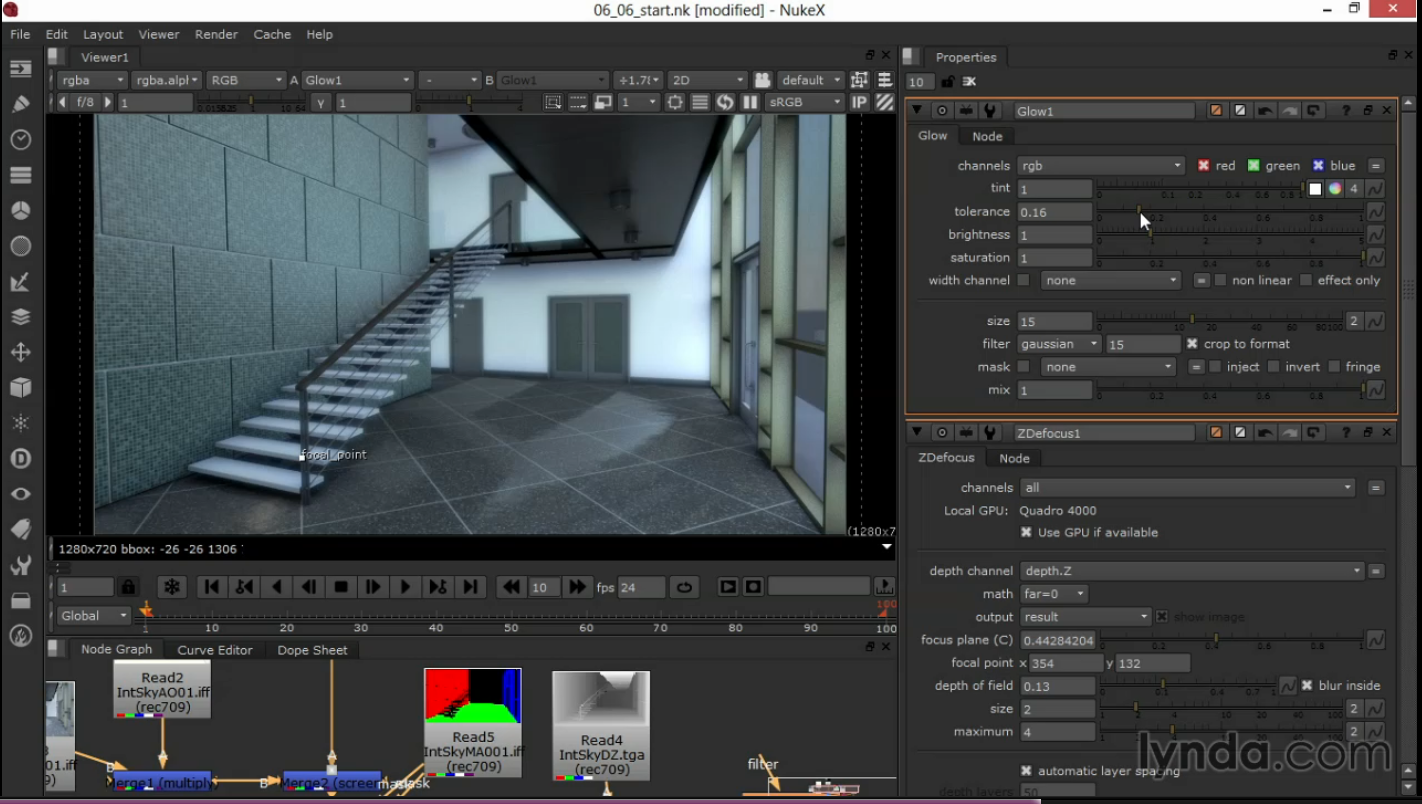Open the gaussian filter dropdown

pos(1058,344)
